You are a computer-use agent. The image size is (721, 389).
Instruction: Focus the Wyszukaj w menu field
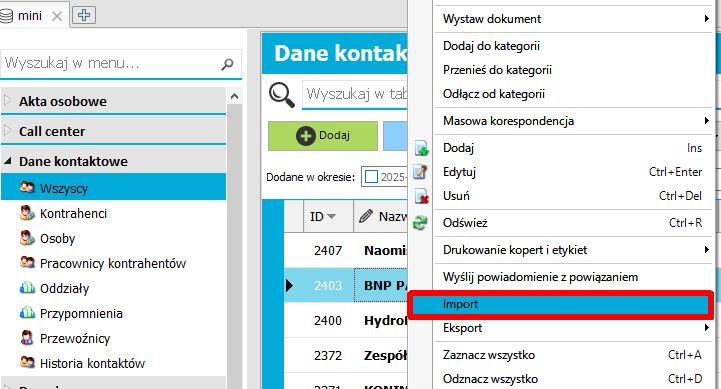tap(112, 63)
